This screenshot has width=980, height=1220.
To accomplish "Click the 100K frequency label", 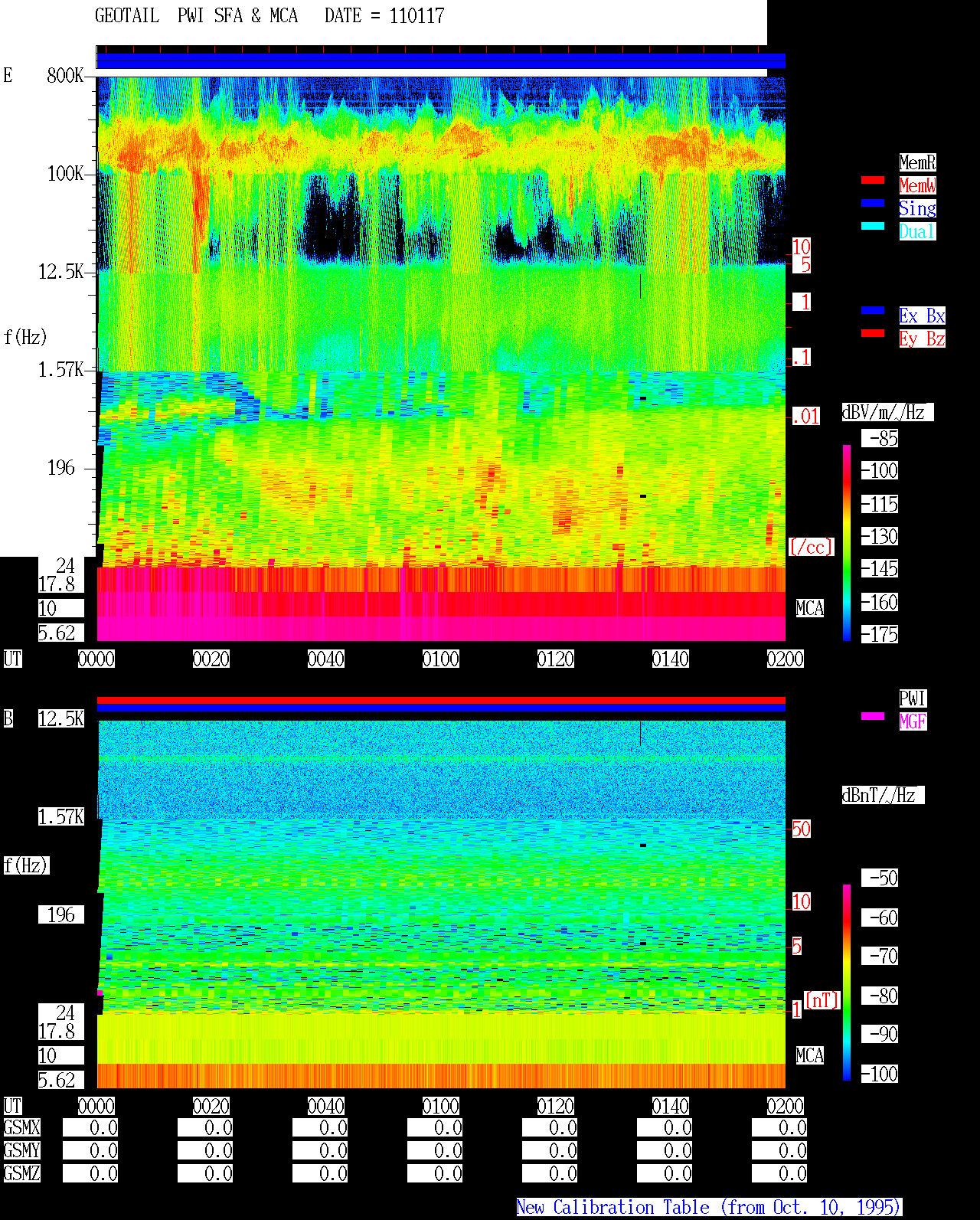I will click(x=66, y=173).
